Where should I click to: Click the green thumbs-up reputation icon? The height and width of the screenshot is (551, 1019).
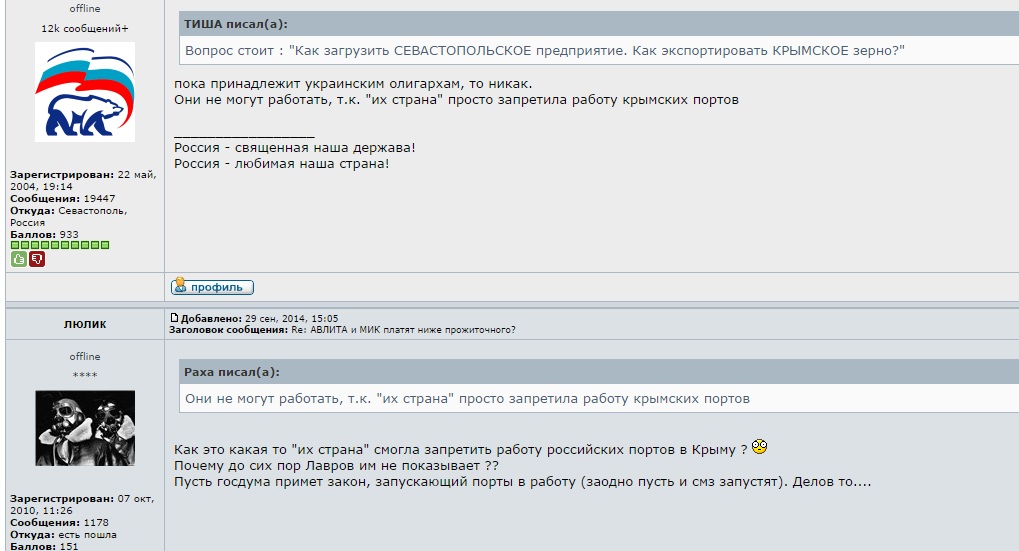coord(18,259)
